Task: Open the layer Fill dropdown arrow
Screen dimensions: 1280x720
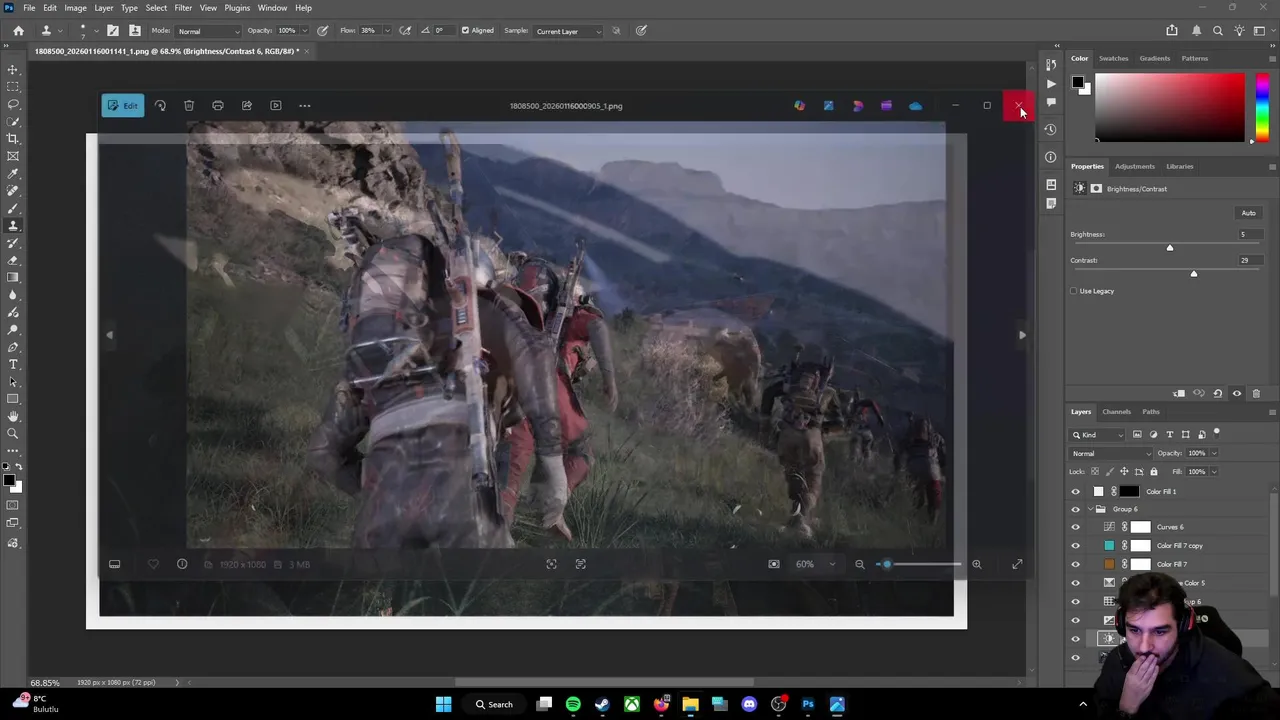Action: pos(1214,471)
